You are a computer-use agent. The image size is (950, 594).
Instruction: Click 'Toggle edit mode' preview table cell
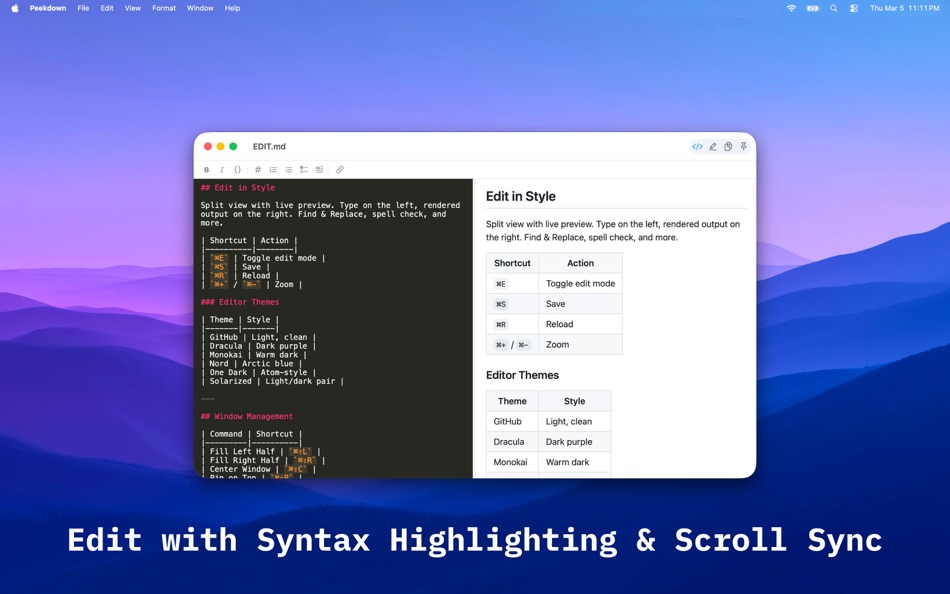580,284
